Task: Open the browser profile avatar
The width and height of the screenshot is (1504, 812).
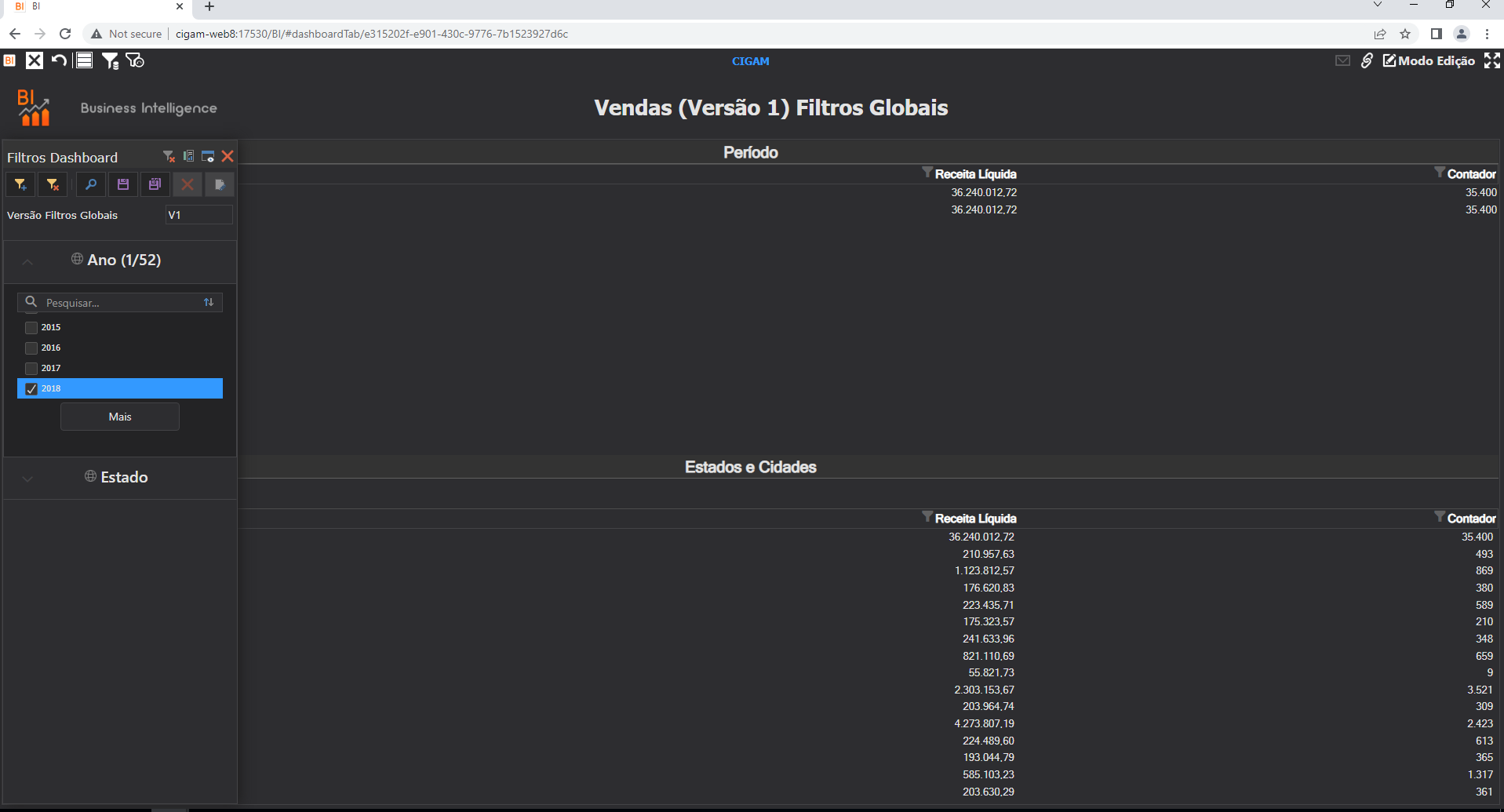Action: [x=1462, y=34]
